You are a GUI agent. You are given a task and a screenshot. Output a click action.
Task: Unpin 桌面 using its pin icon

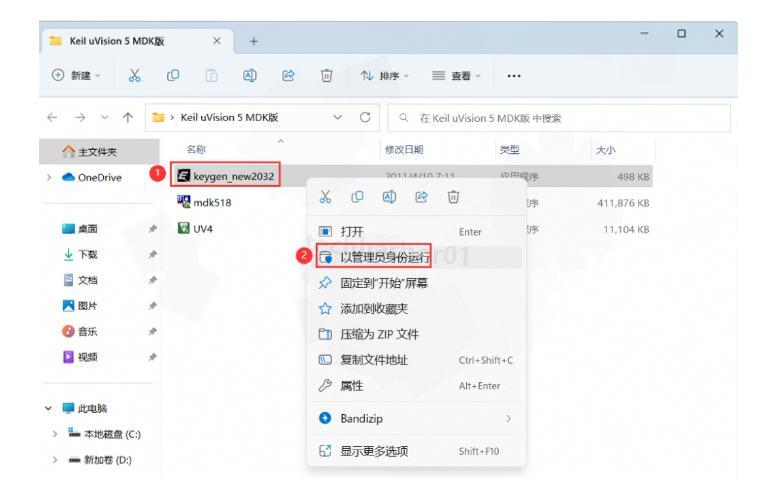[x=152, y=229]
